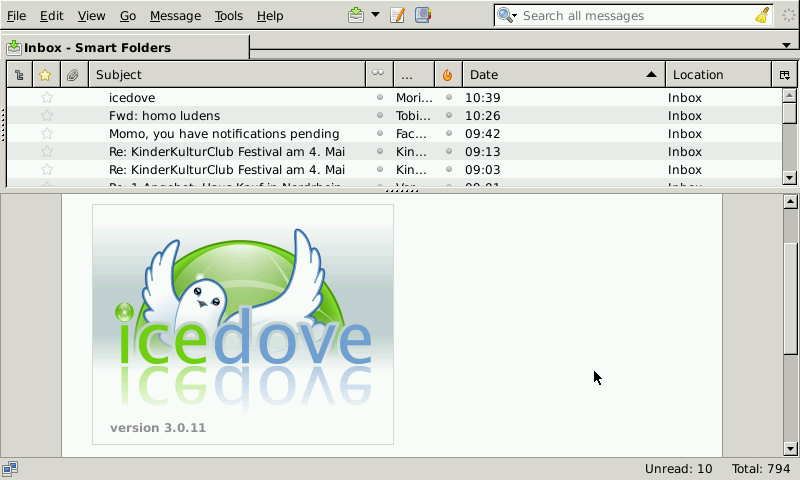Star the 'icedove' message
This screenshot has height=480, width=800.
46,98
